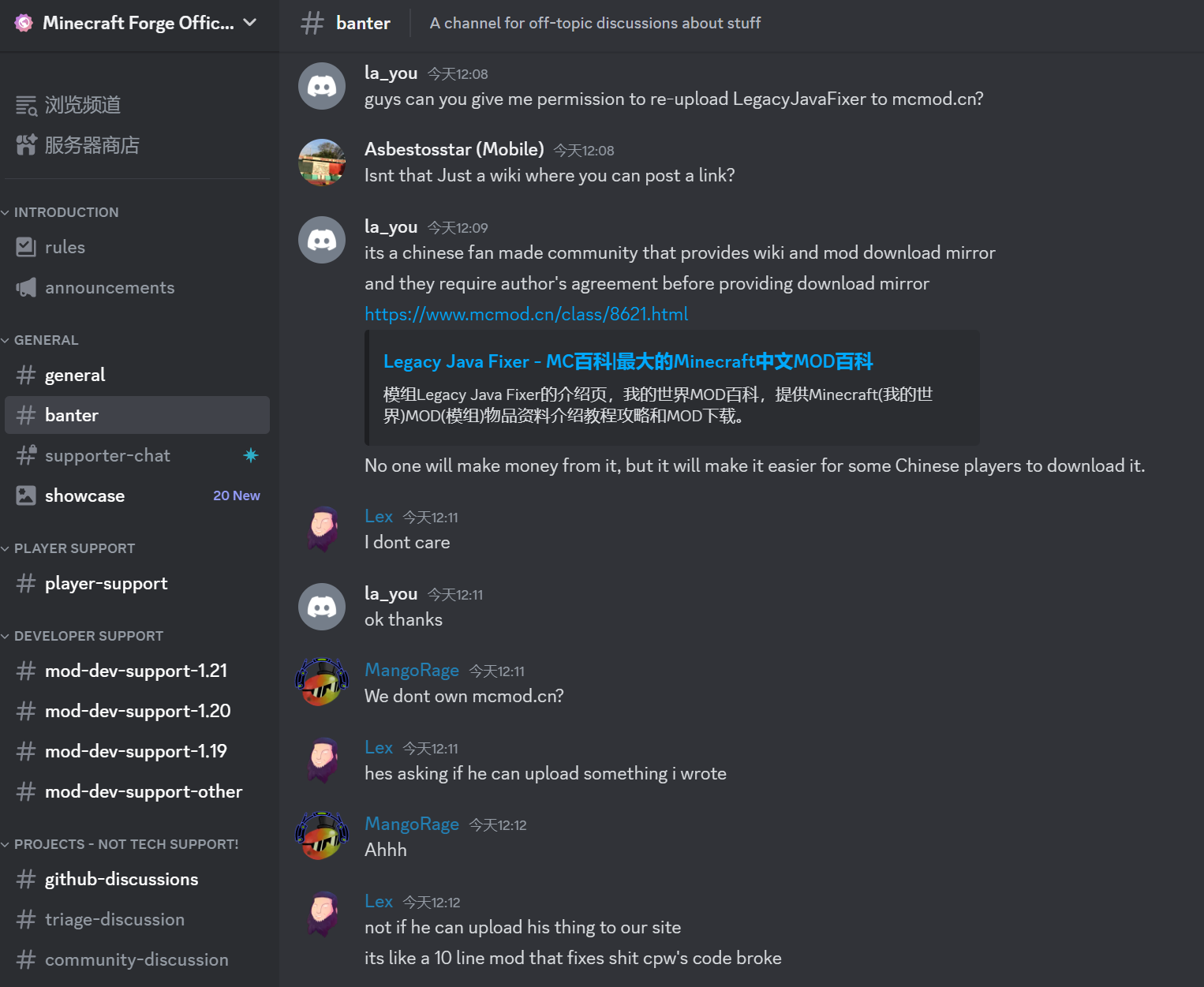Collapse the PLAYER SUPPORT category
The width and height of the screenshot is (1204, 987).
(74, 548)
